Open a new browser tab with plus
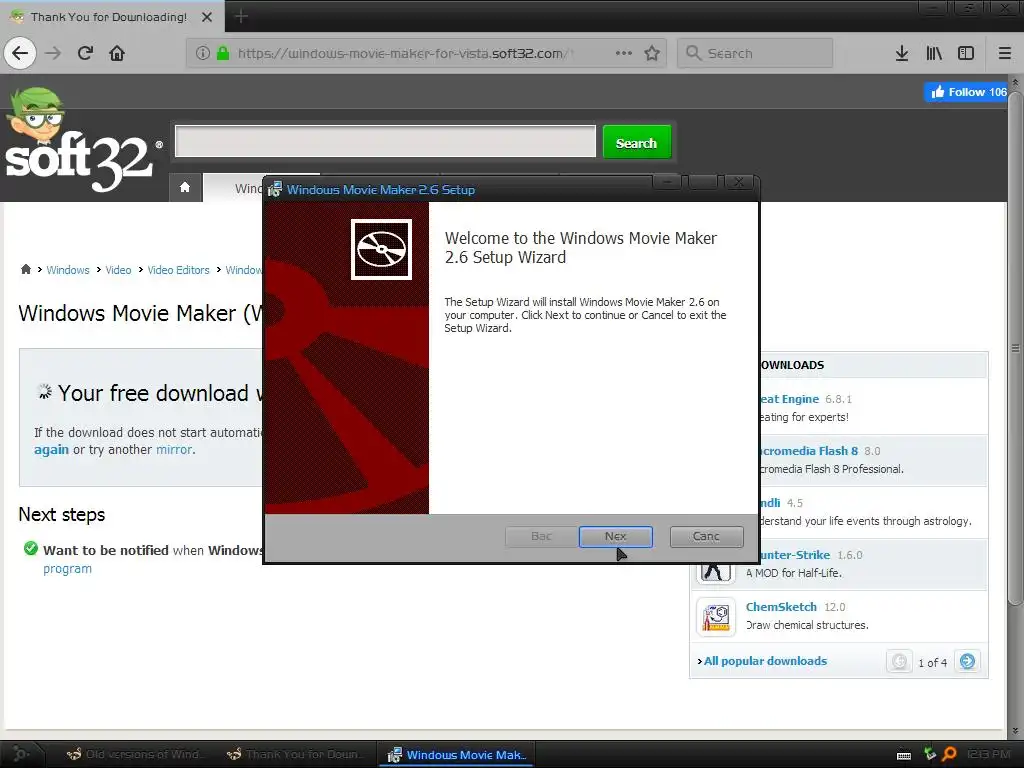Image resolution: width=1024 pixels, height=768 pixels. [241, 16]
